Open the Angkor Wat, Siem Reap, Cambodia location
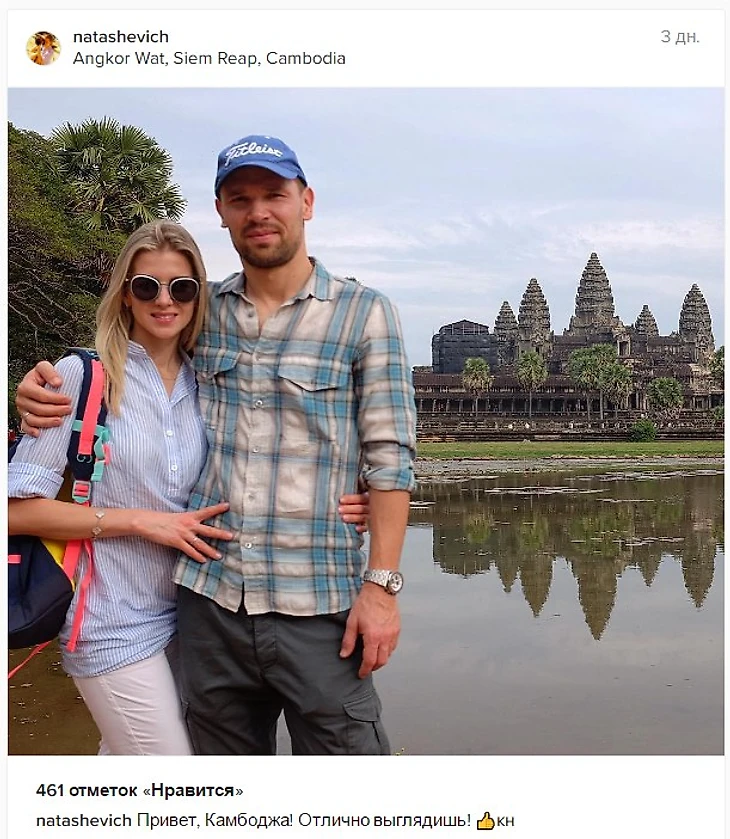The height and width of the screenshot is (839, 730). pos(209,58)
